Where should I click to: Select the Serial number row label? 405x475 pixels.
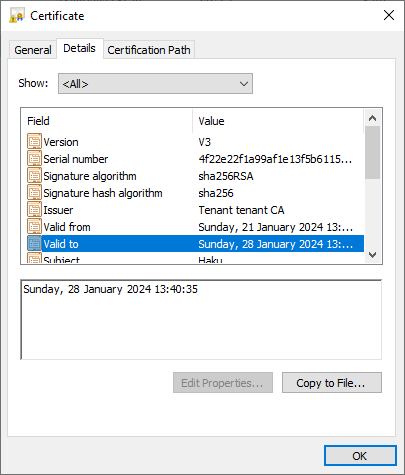click(76, 159)
